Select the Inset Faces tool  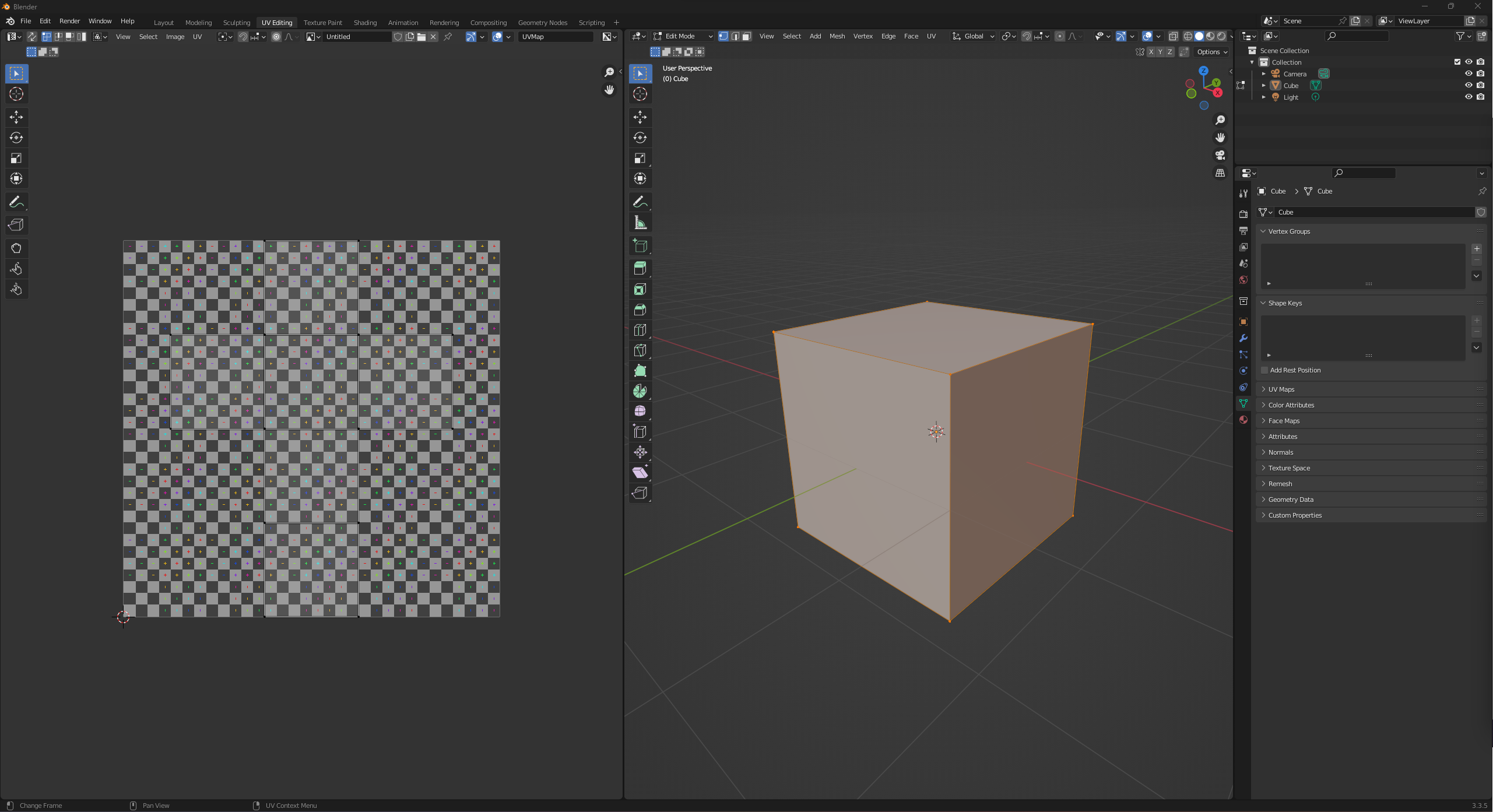(x=640, y=289)
